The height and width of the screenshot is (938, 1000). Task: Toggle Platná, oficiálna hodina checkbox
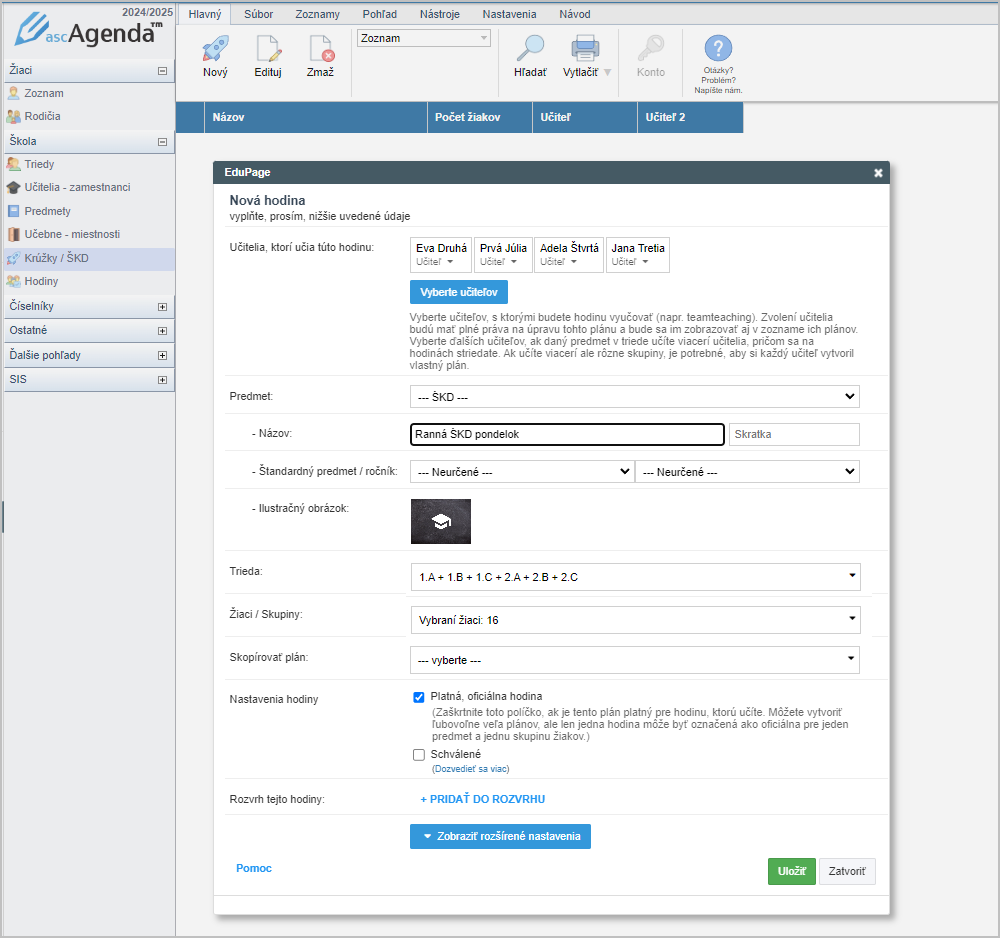[x=419, y=697]
